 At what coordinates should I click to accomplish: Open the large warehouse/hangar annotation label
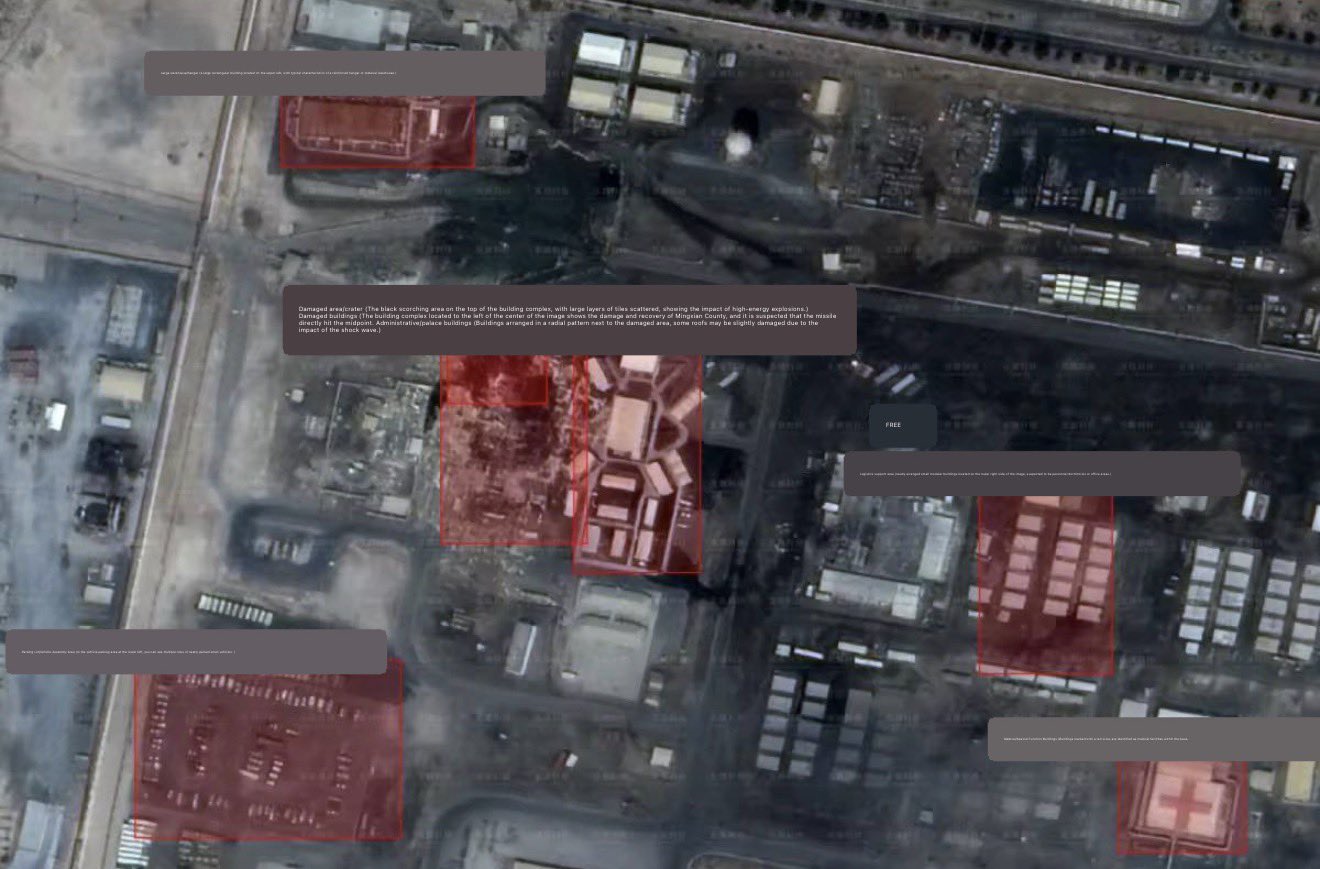pos(344,73)
